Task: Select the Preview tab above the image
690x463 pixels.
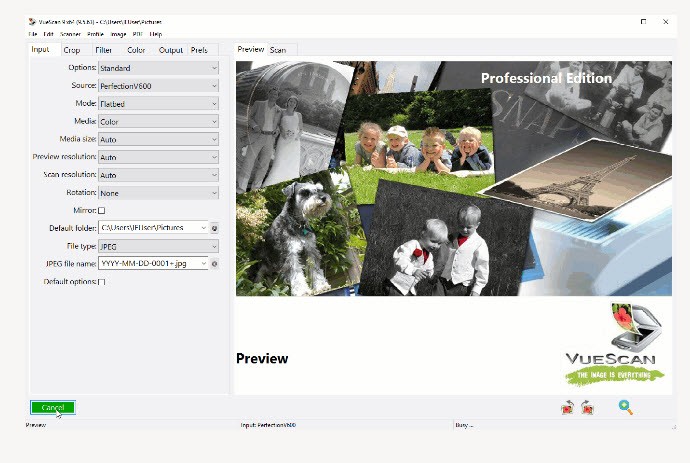Action: point(251,49)
